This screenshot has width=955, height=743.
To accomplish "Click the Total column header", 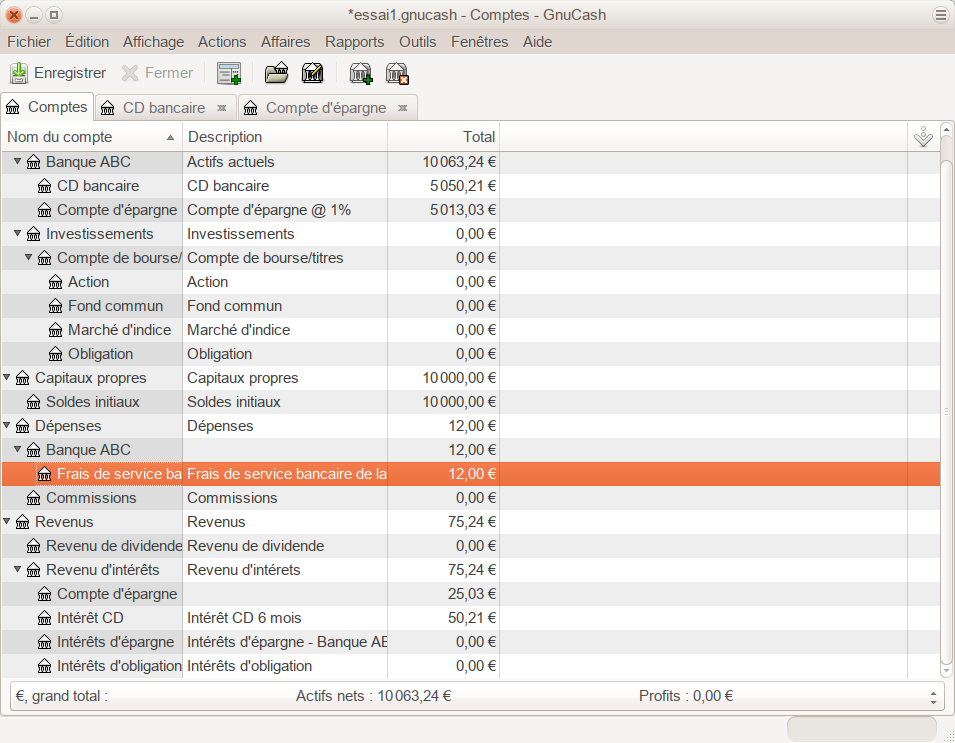I will pos(443,137).
